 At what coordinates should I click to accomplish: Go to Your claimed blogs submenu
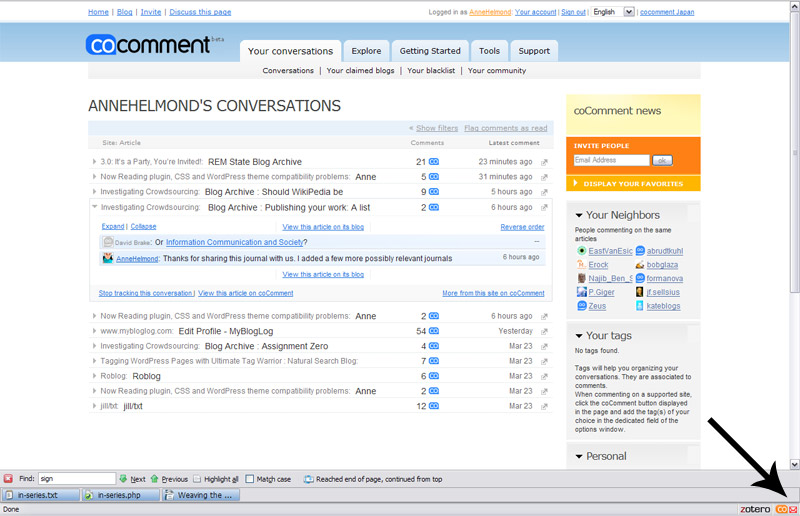click(360, 71)
